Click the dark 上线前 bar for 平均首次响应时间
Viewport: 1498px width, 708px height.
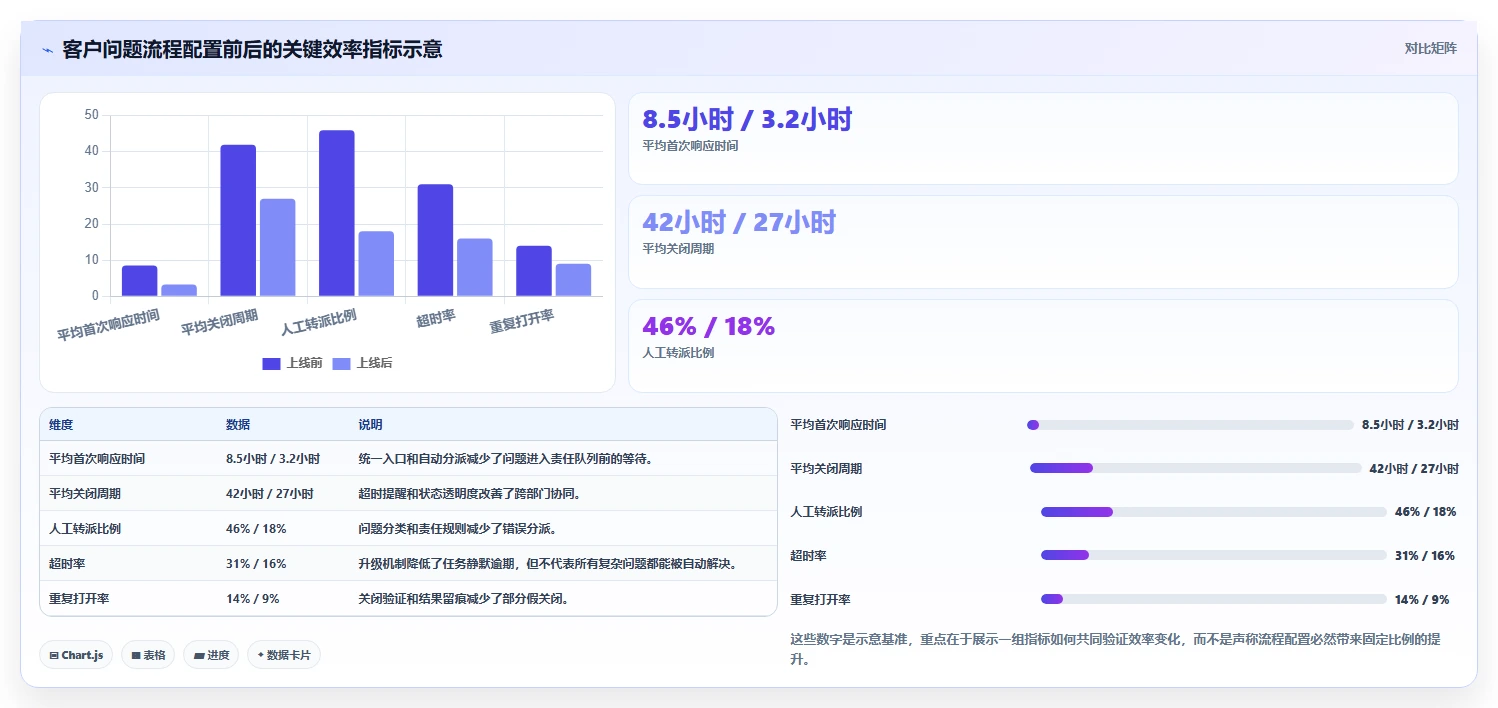pyautogui.click(x=140, y=281)
